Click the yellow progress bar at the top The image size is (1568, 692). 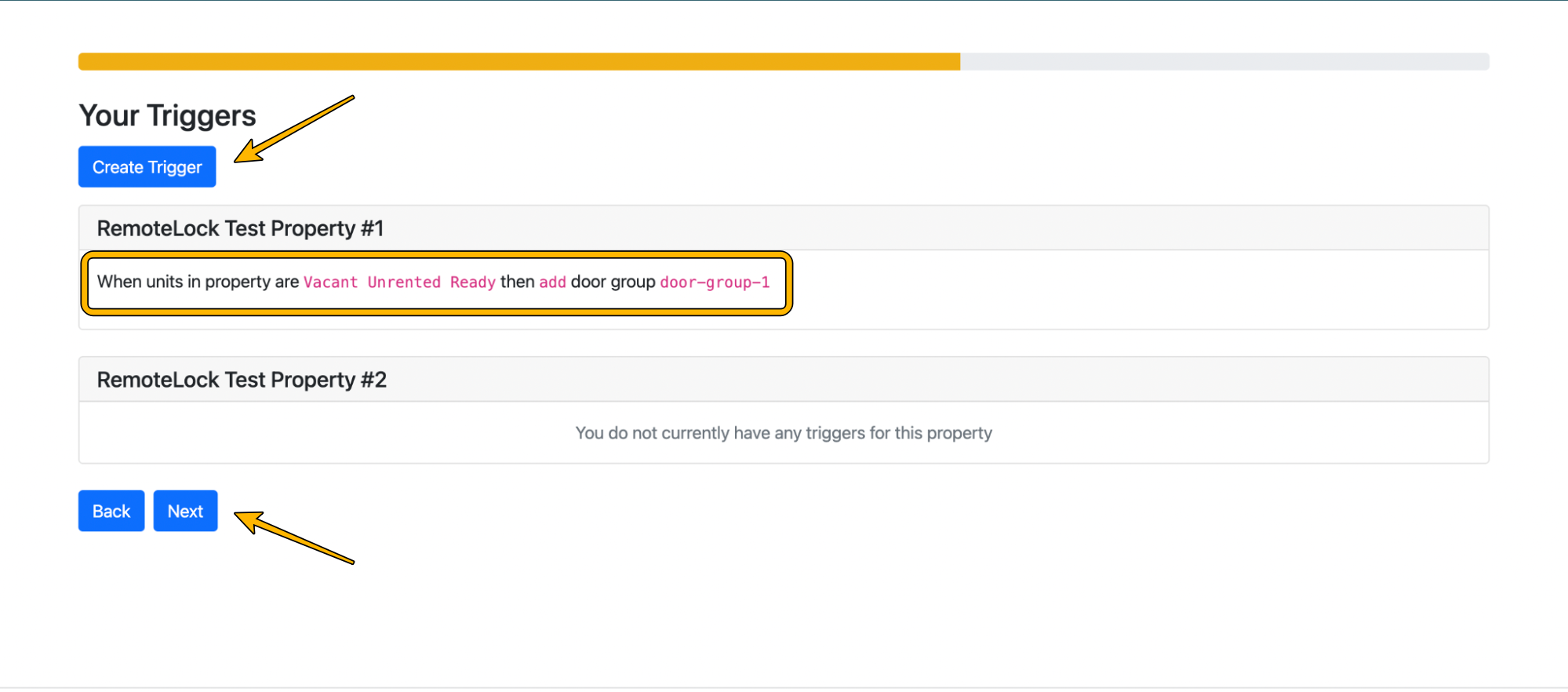tap(518, 61)
